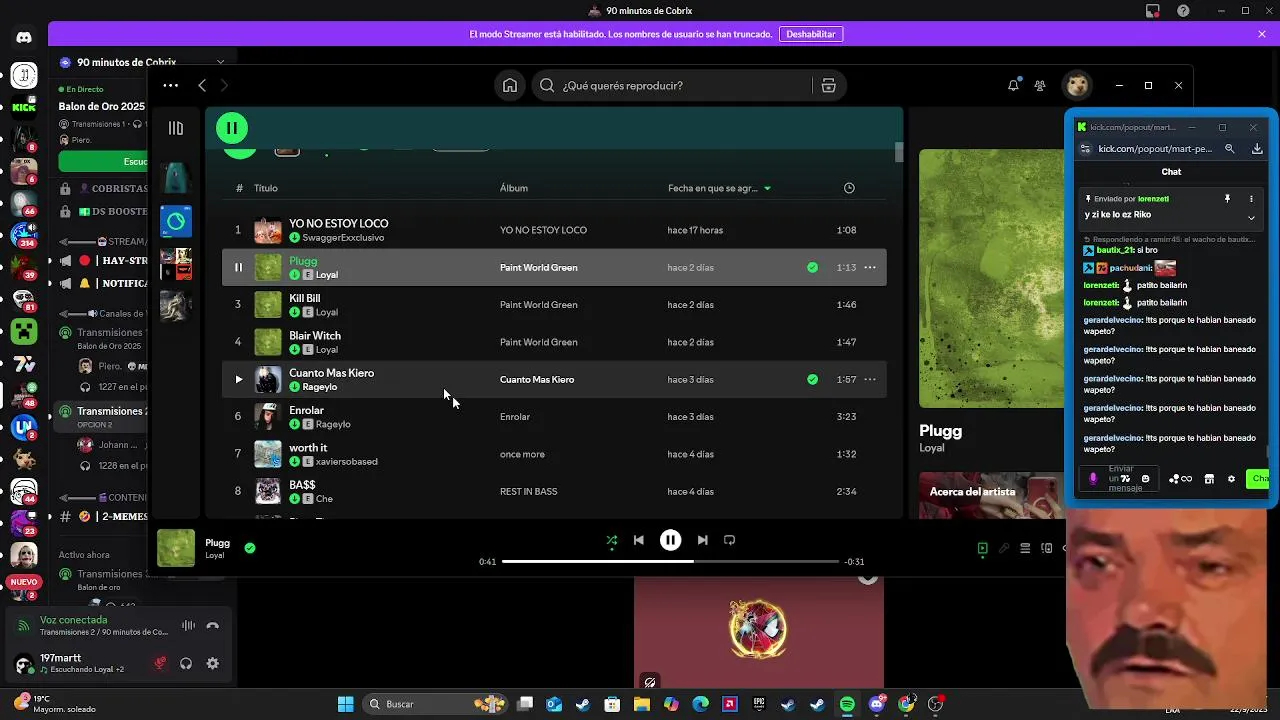Open File Explorer in taskbar
1280x720 pixels.
click(642, 704)
